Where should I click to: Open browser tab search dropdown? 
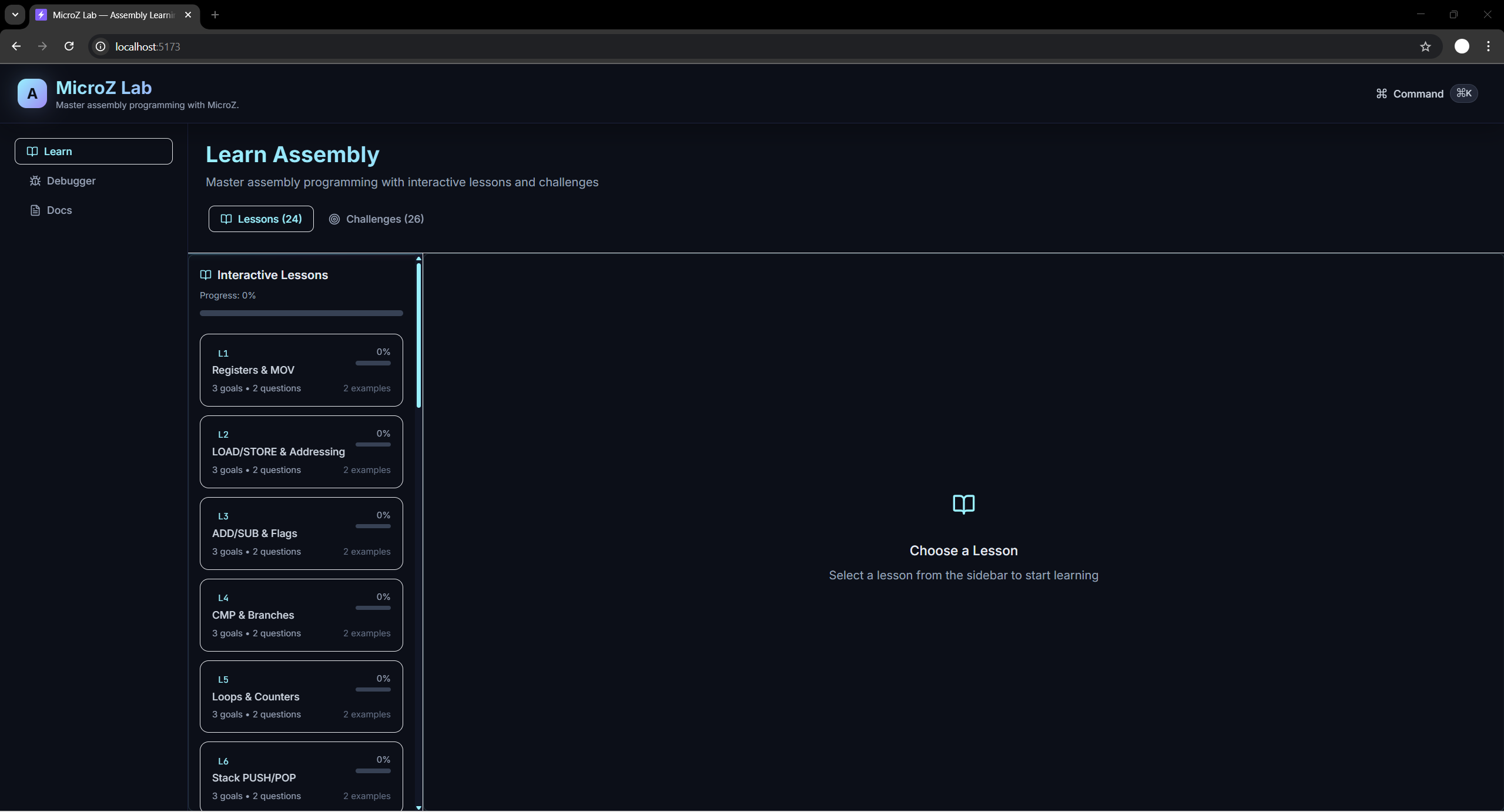pos(15,15)
